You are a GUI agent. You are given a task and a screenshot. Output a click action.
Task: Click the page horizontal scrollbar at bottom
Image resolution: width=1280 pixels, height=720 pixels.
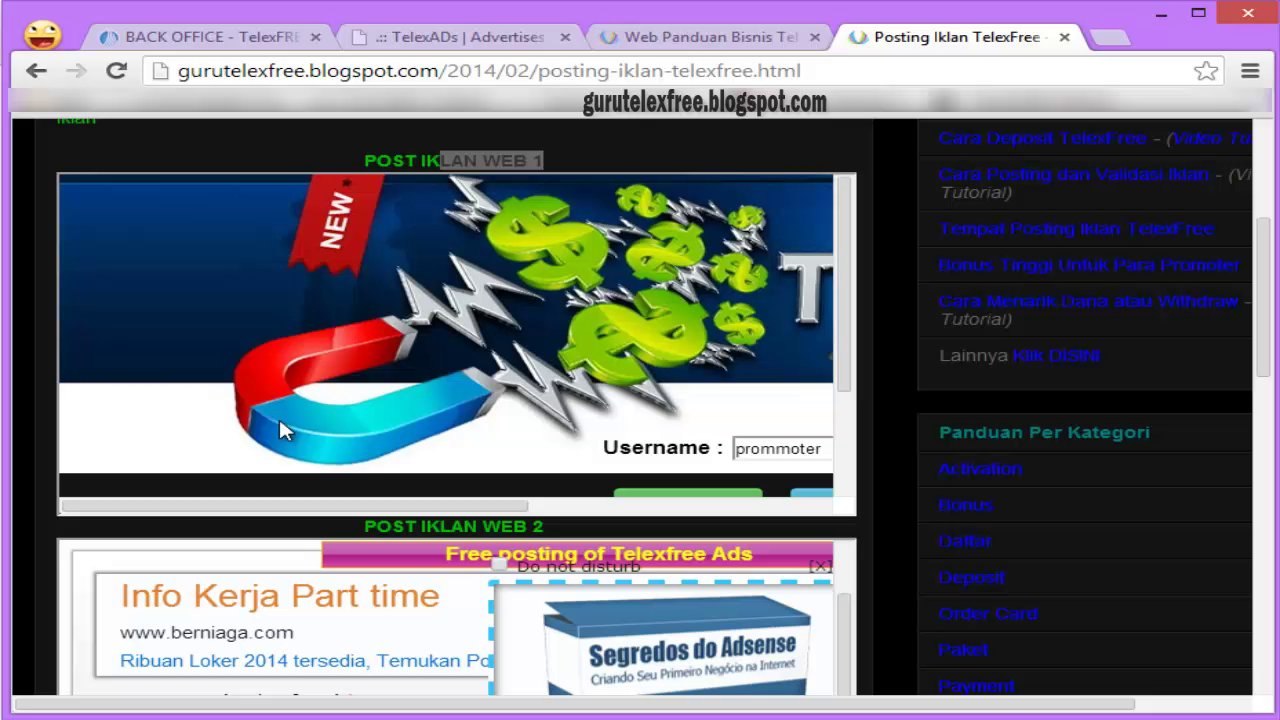pyautogui.click(x=574, y=703)
